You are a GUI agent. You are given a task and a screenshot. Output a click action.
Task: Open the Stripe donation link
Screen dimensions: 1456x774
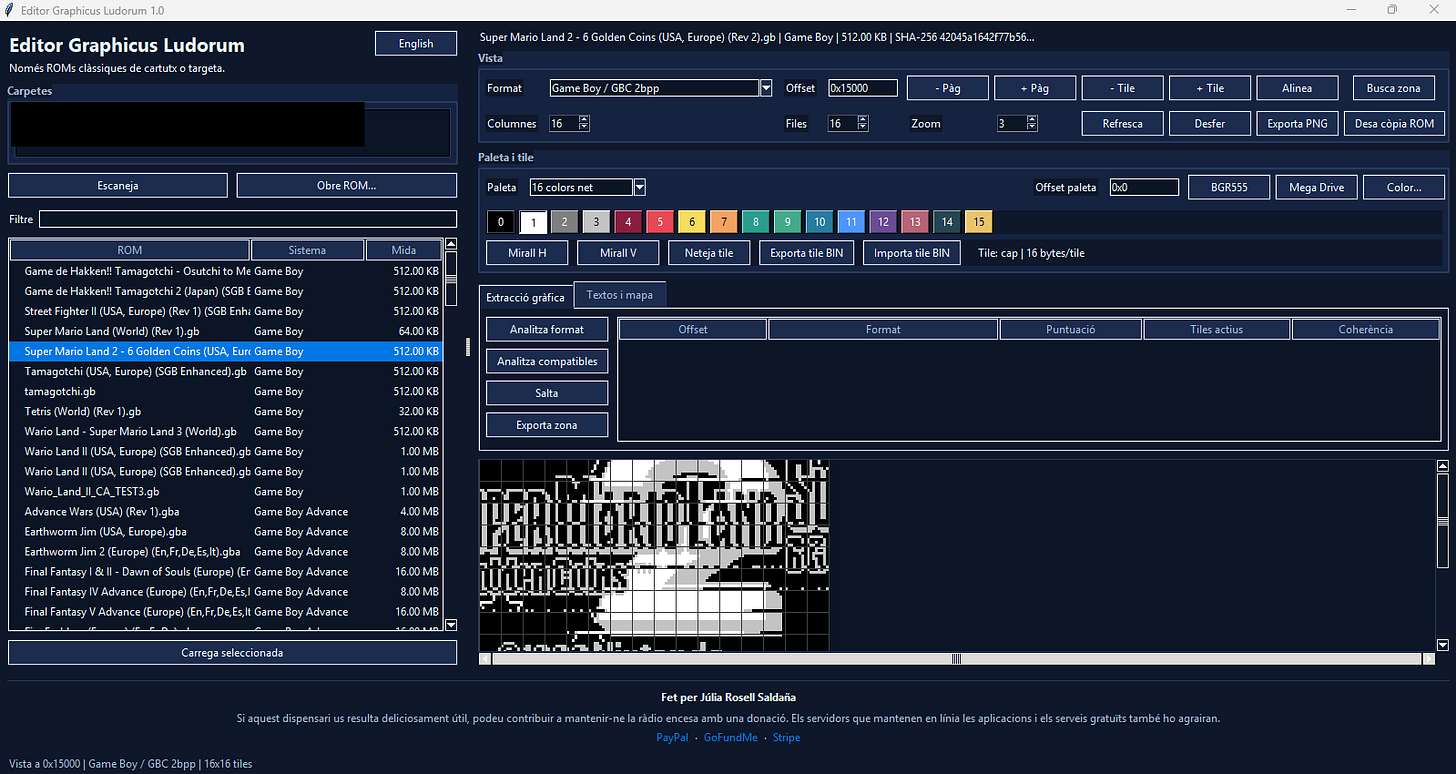coord(786,738)
